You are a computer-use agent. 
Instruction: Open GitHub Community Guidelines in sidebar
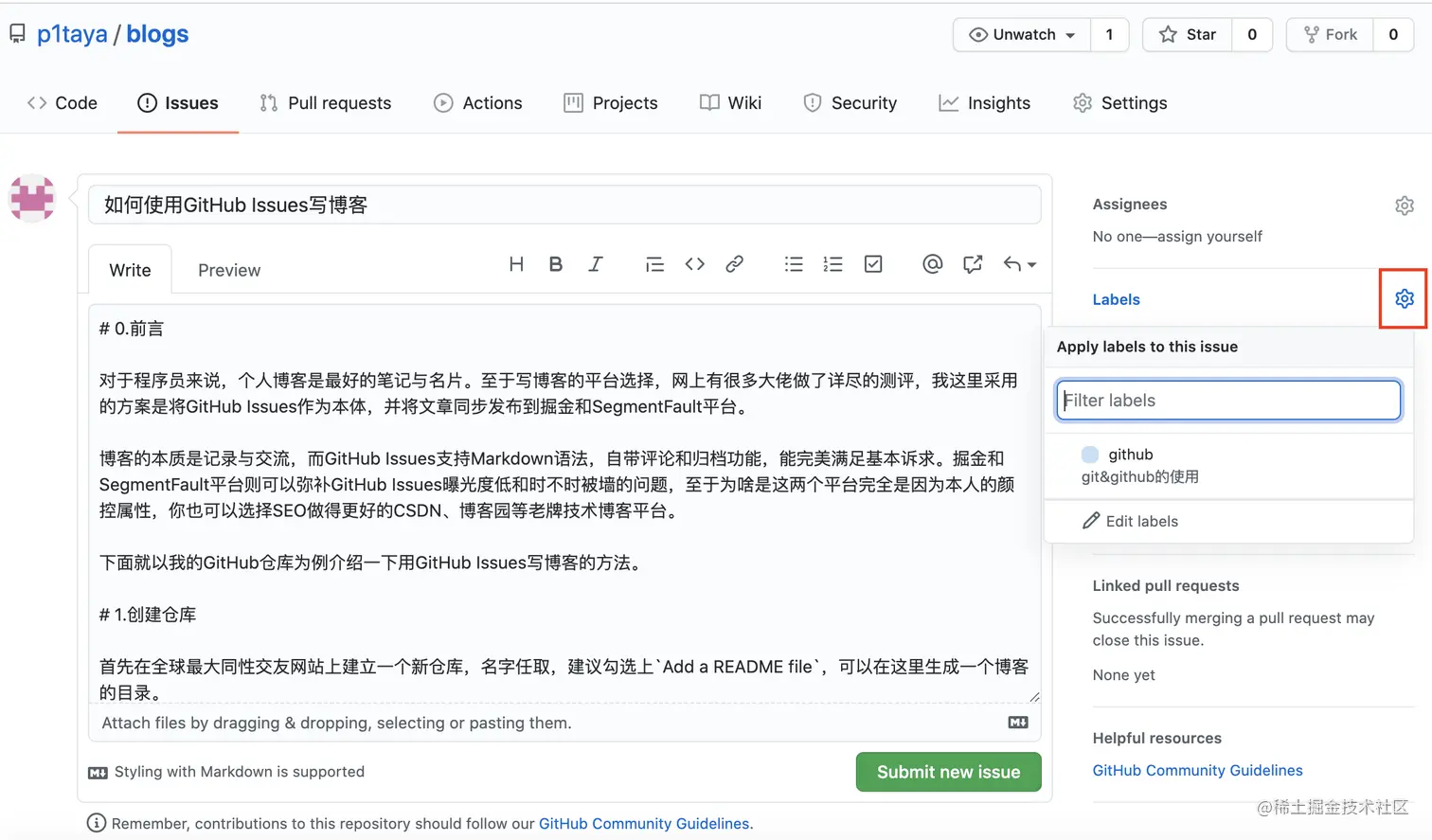point(1197,770)
